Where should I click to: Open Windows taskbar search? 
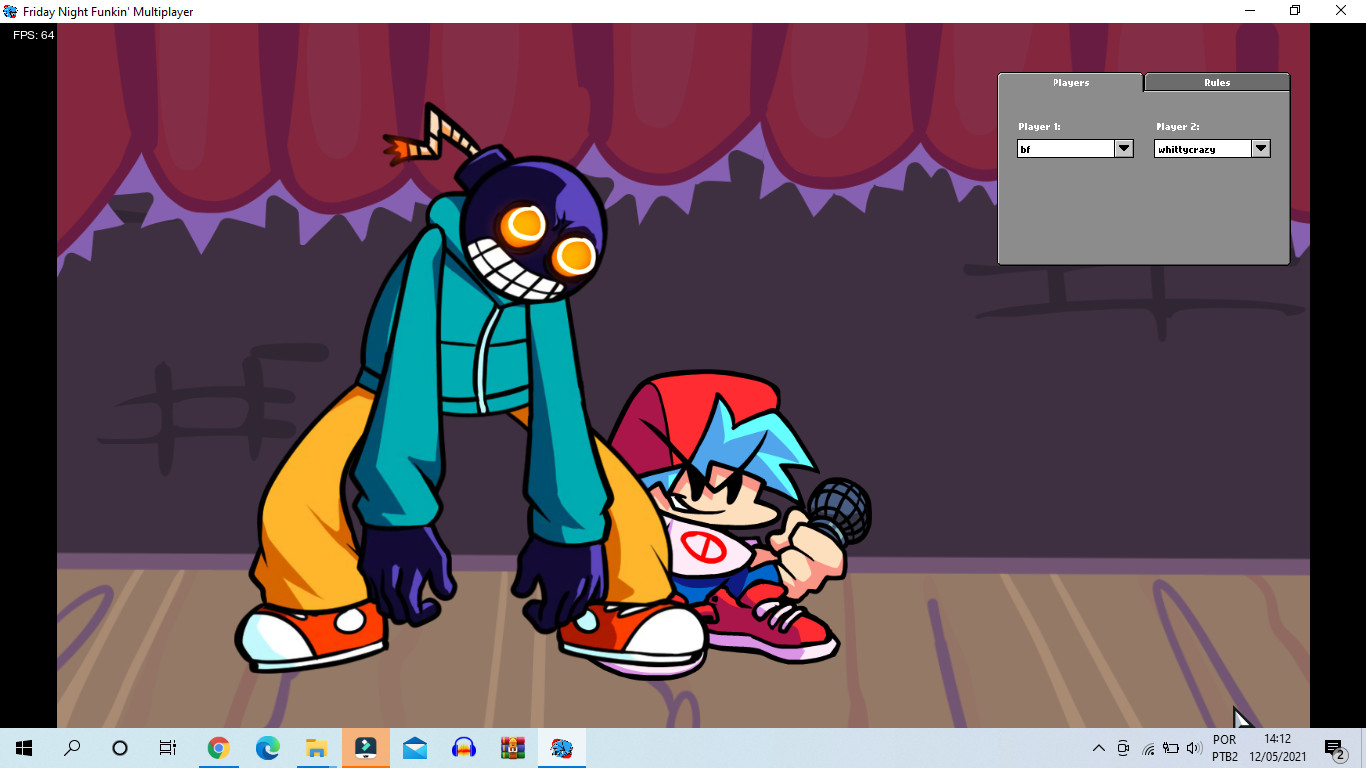(x=72, y=748)
